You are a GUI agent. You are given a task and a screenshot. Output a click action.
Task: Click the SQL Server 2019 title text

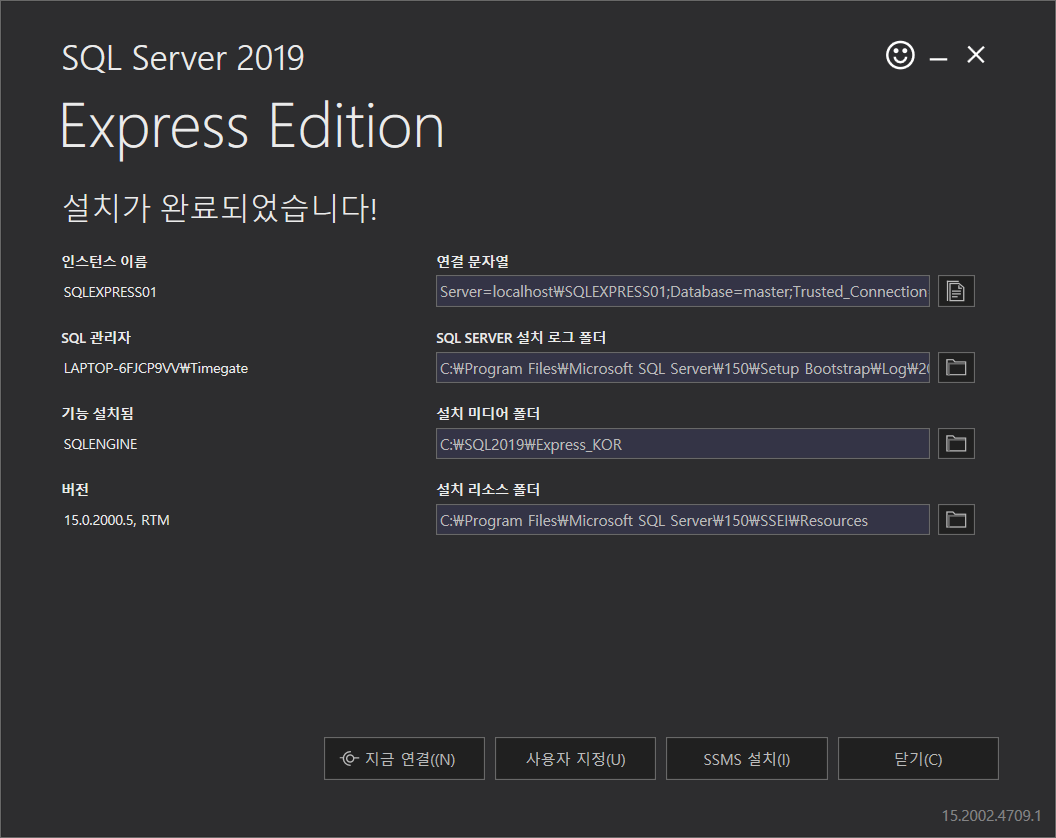pyautogui.click(x=183, y=58)
